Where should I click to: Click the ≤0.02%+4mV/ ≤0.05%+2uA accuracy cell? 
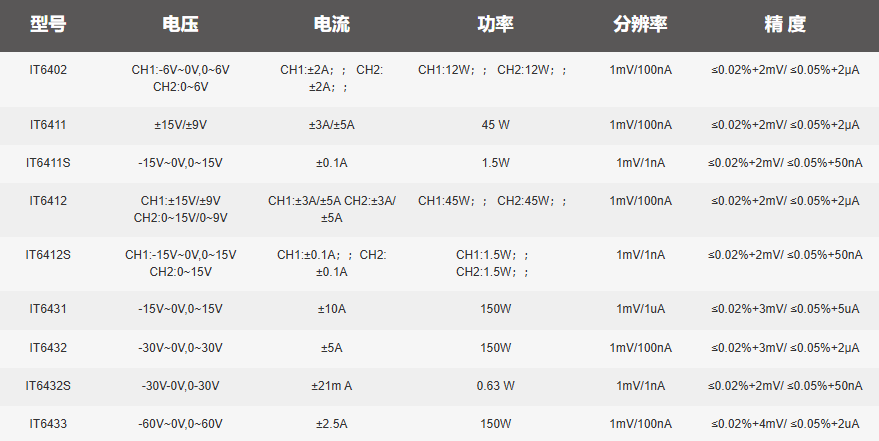coord(785,424)
